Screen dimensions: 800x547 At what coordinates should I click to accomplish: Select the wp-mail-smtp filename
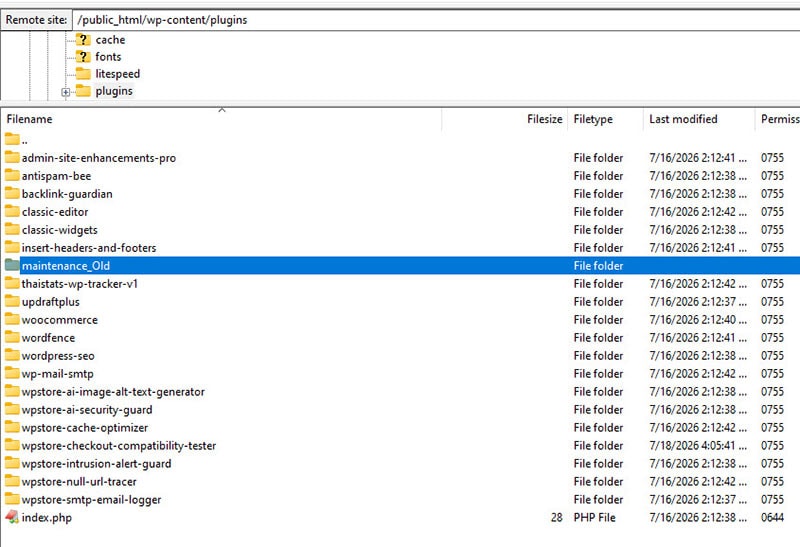(57, 374)
